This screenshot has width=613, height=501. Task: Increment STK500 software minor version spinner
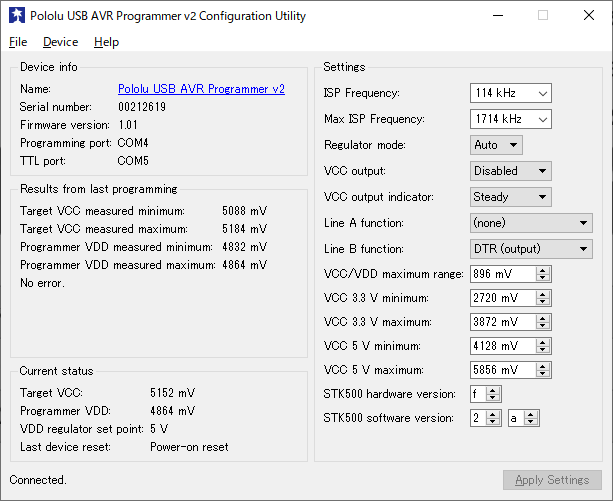pos(531,414)
